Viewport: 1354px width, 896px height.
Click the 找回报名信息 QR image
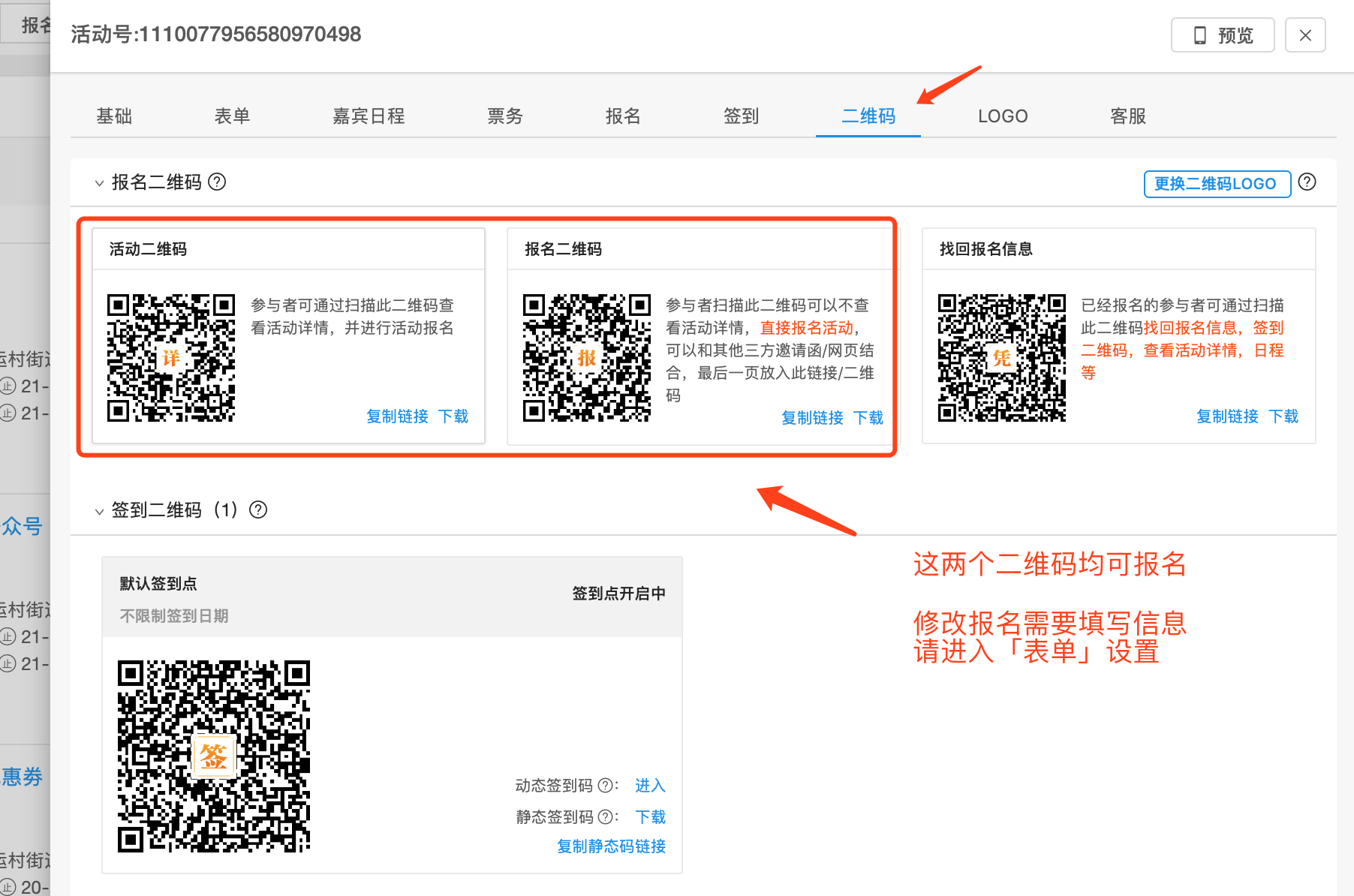(x=1002, y=358)
